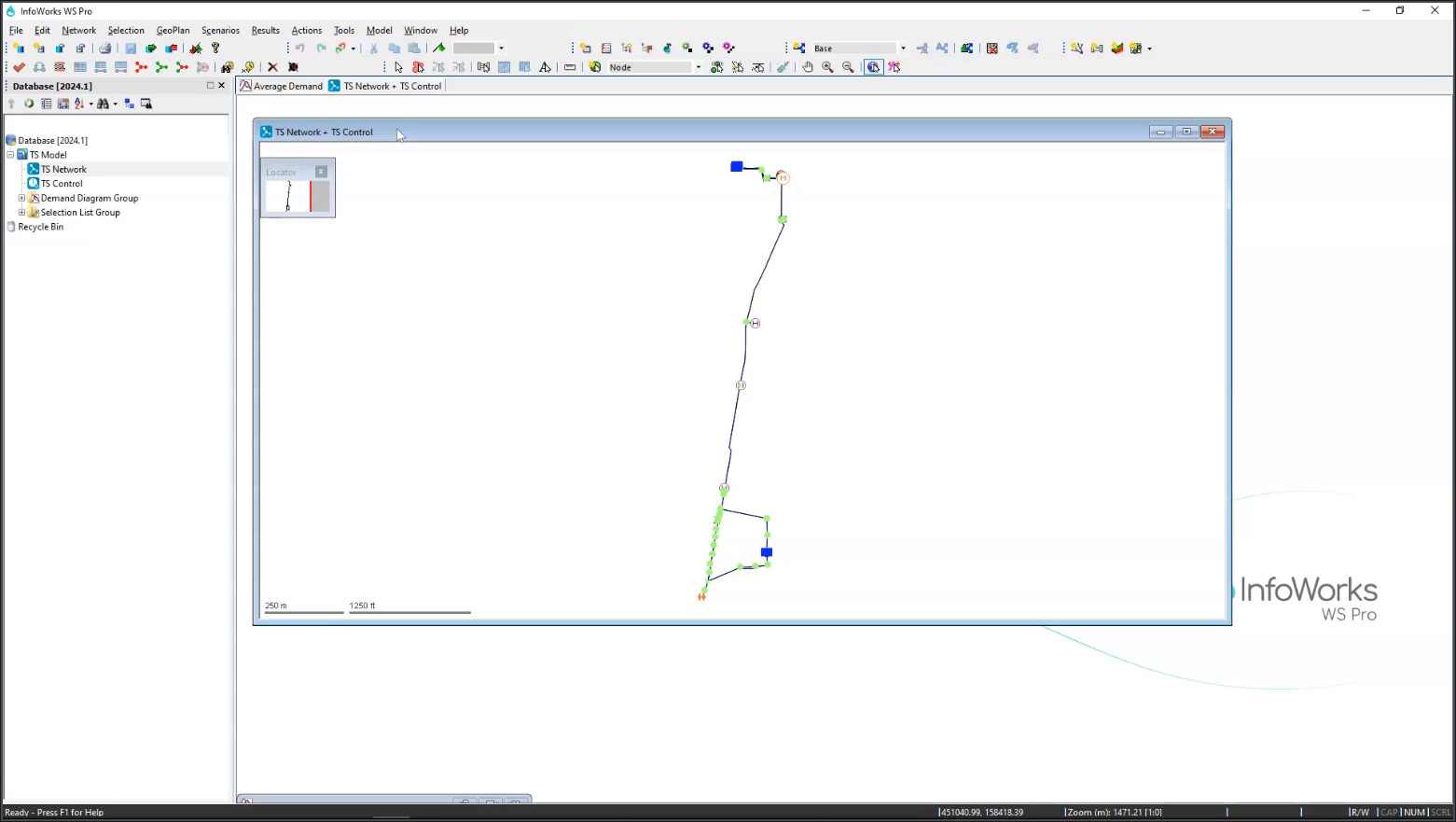
Task: Click the up arrow in Database panel
Action: (x=11, y=104)
